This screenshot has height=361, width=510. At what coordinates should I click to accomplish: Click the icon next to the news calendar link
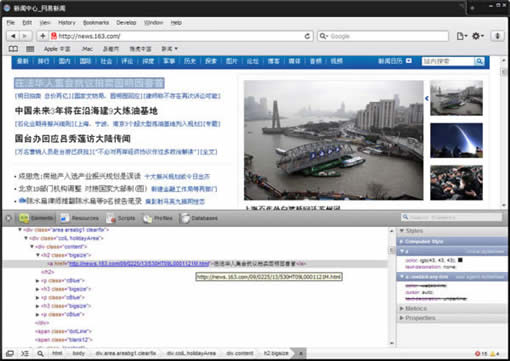pos(409,61)
